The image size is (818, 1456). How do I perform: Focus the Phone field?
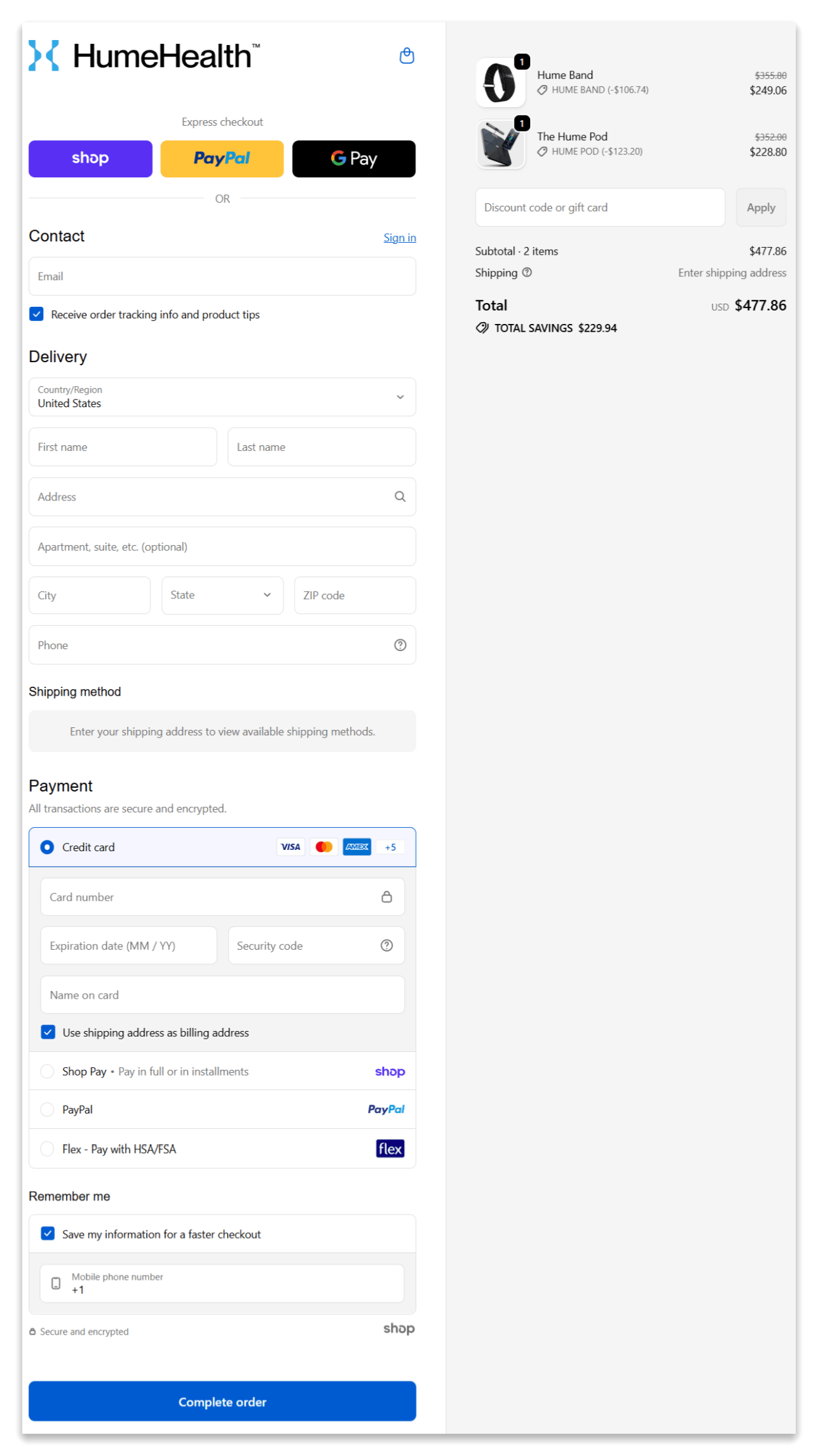(x=222, y=645)
